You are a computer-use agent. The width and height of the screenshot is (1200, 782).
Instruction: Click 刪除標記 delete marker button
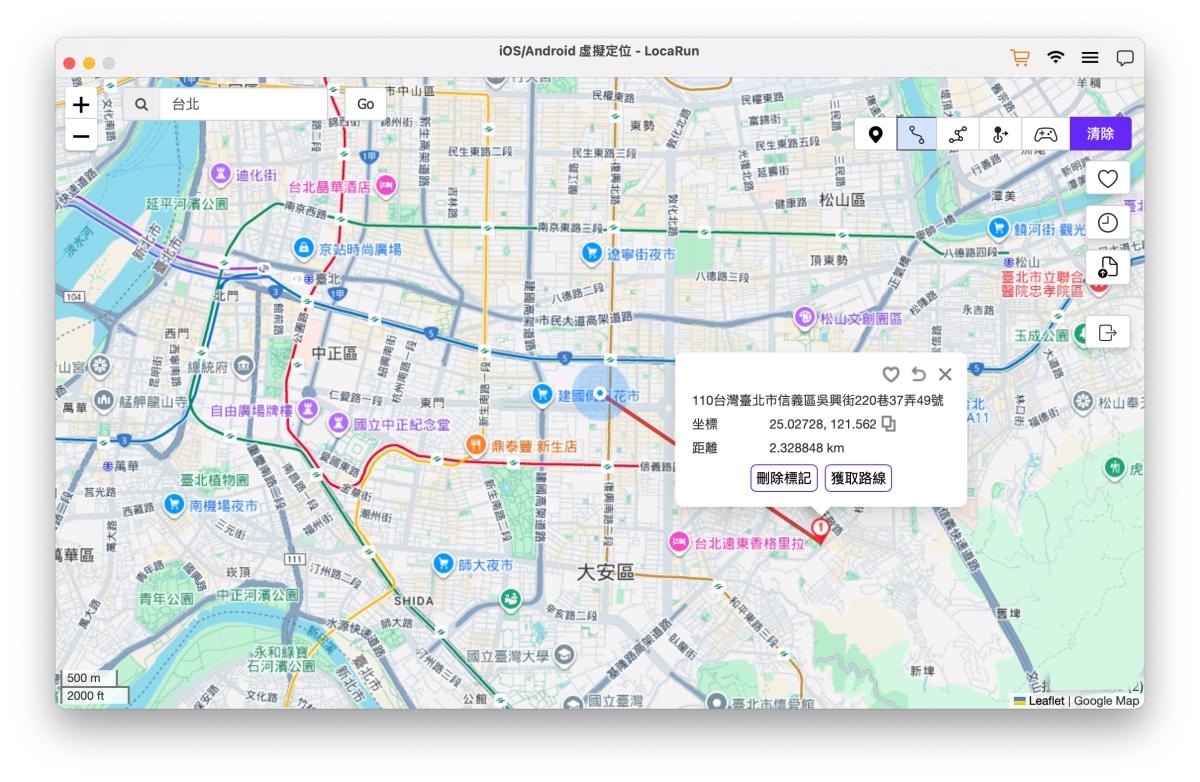click(x=784, y=478)
